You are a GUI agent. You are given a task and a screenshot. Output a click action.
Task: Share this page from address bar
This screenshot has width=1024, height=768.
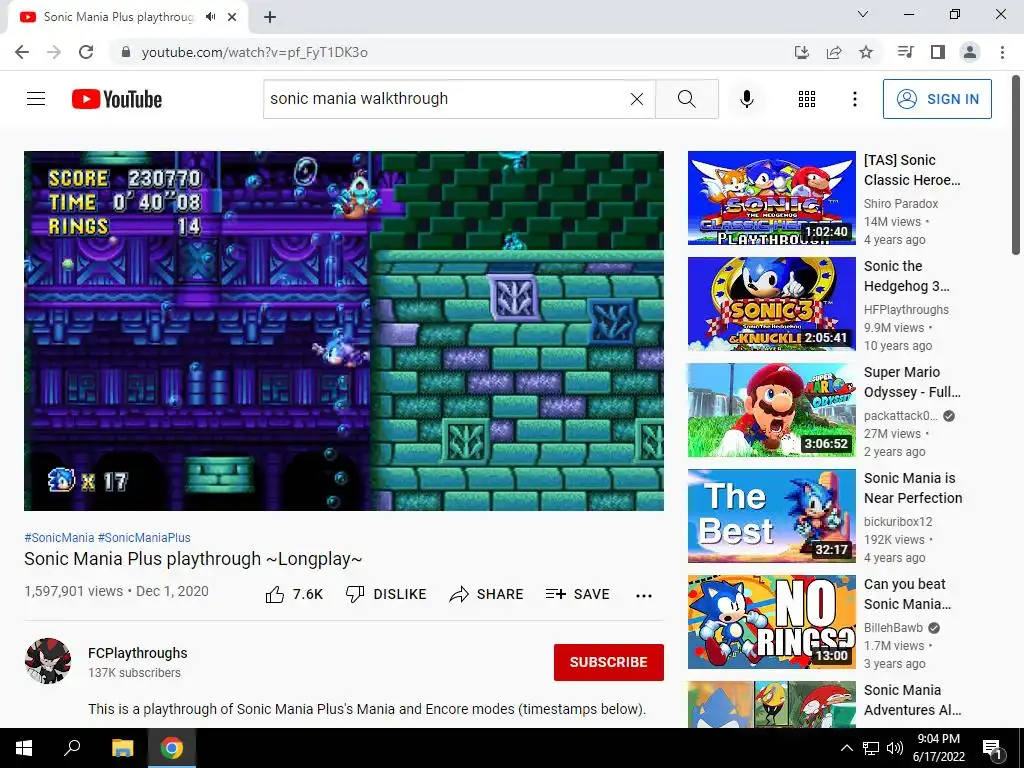[x=834, y=52]
